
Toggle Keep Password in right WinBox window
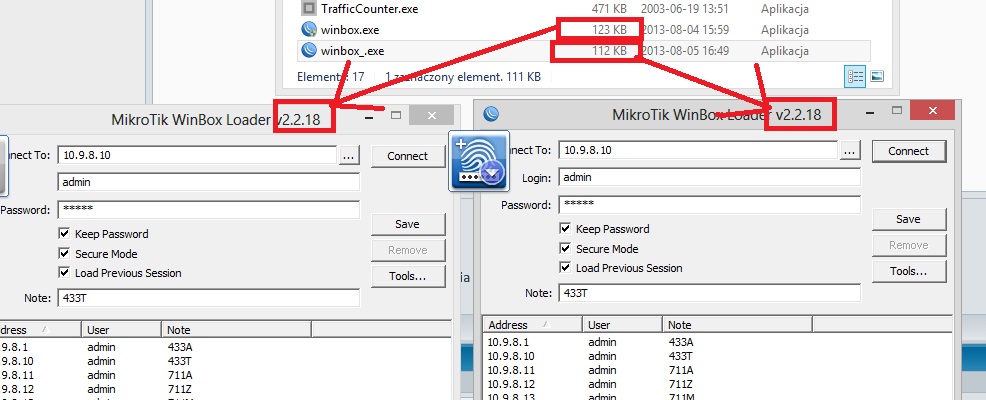click(x=565, y=229)
